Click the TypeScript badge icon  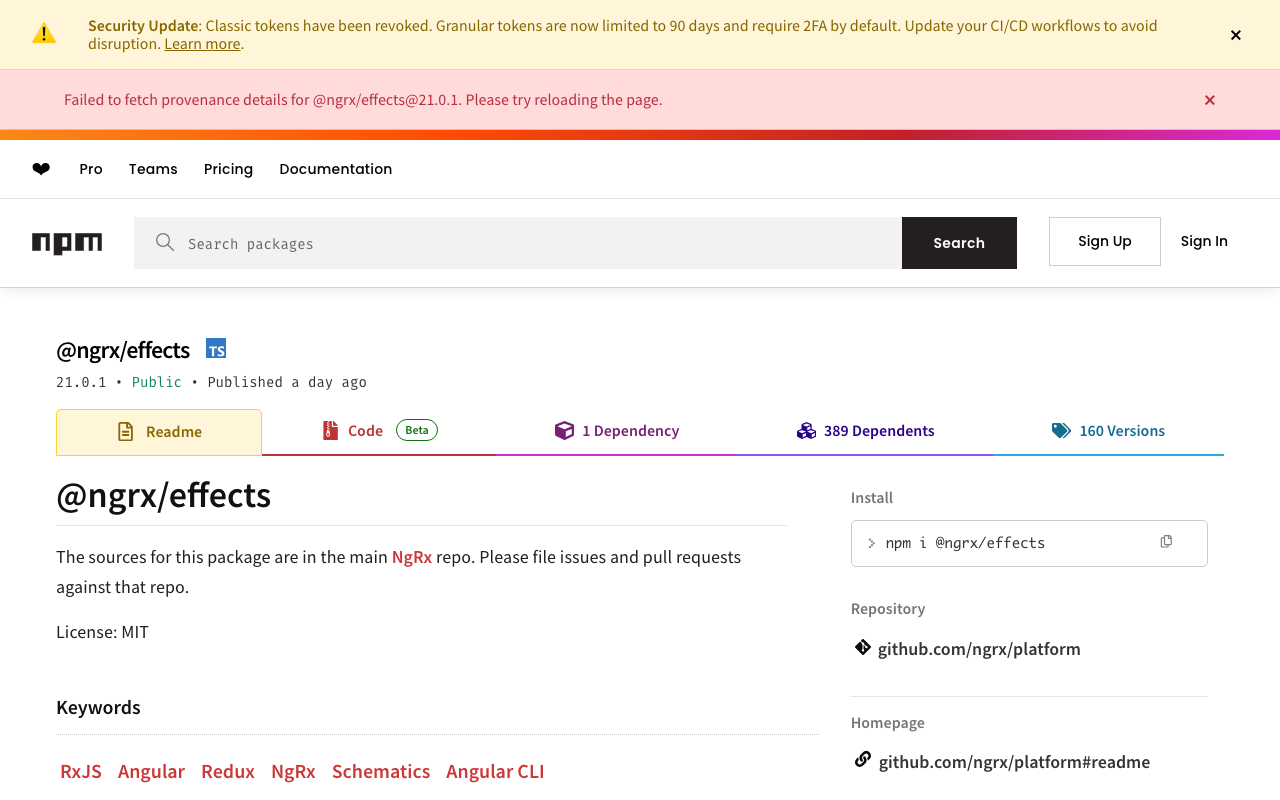click(x=216, y=349)
